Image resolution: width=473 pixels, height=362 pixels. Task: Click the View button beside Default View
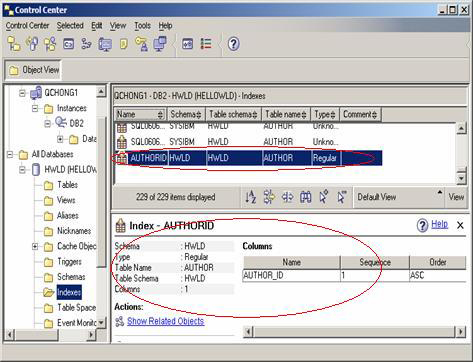pos(456,197)
